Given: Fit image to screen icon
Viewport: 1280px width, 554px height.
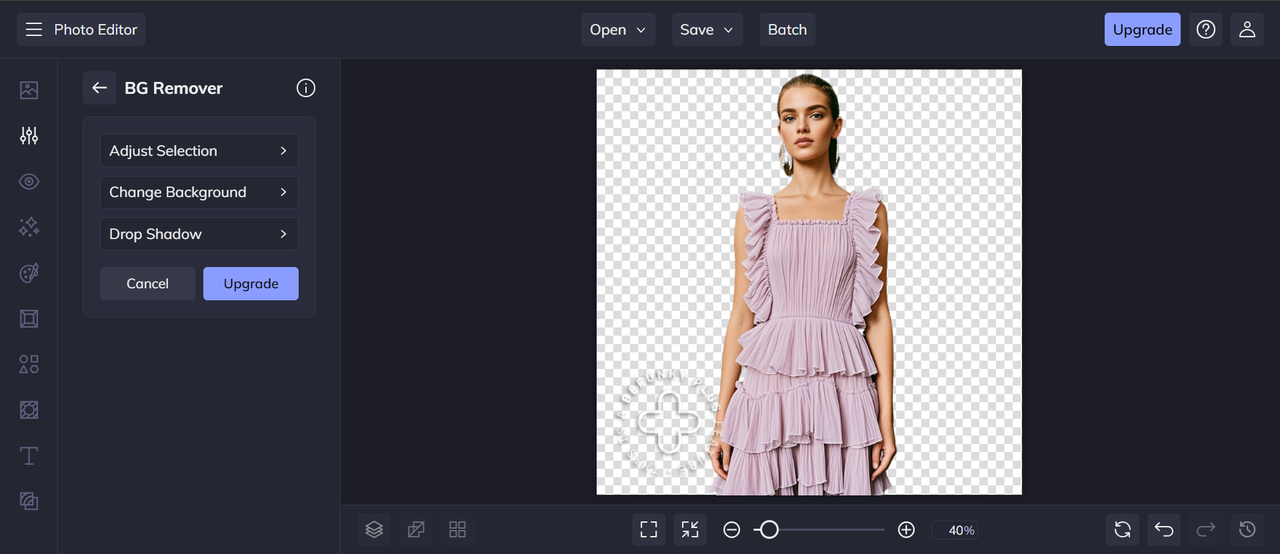Looking at the screenshot, I should pos(648,530).
